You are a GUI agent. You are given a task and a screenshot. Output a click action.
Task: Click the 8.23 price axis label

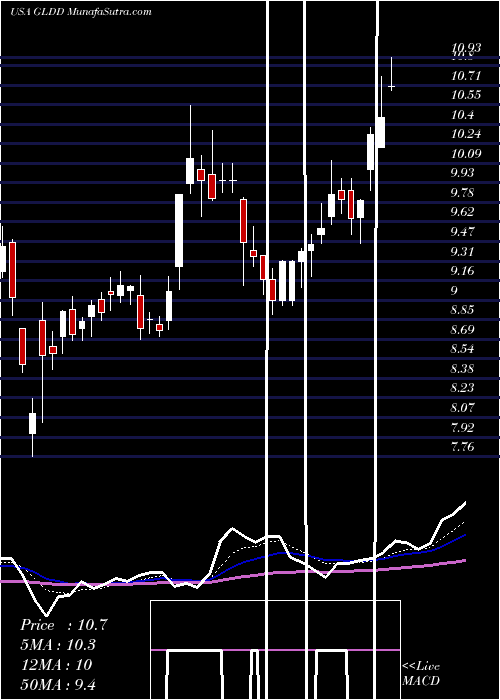click(x=462, y=388)
